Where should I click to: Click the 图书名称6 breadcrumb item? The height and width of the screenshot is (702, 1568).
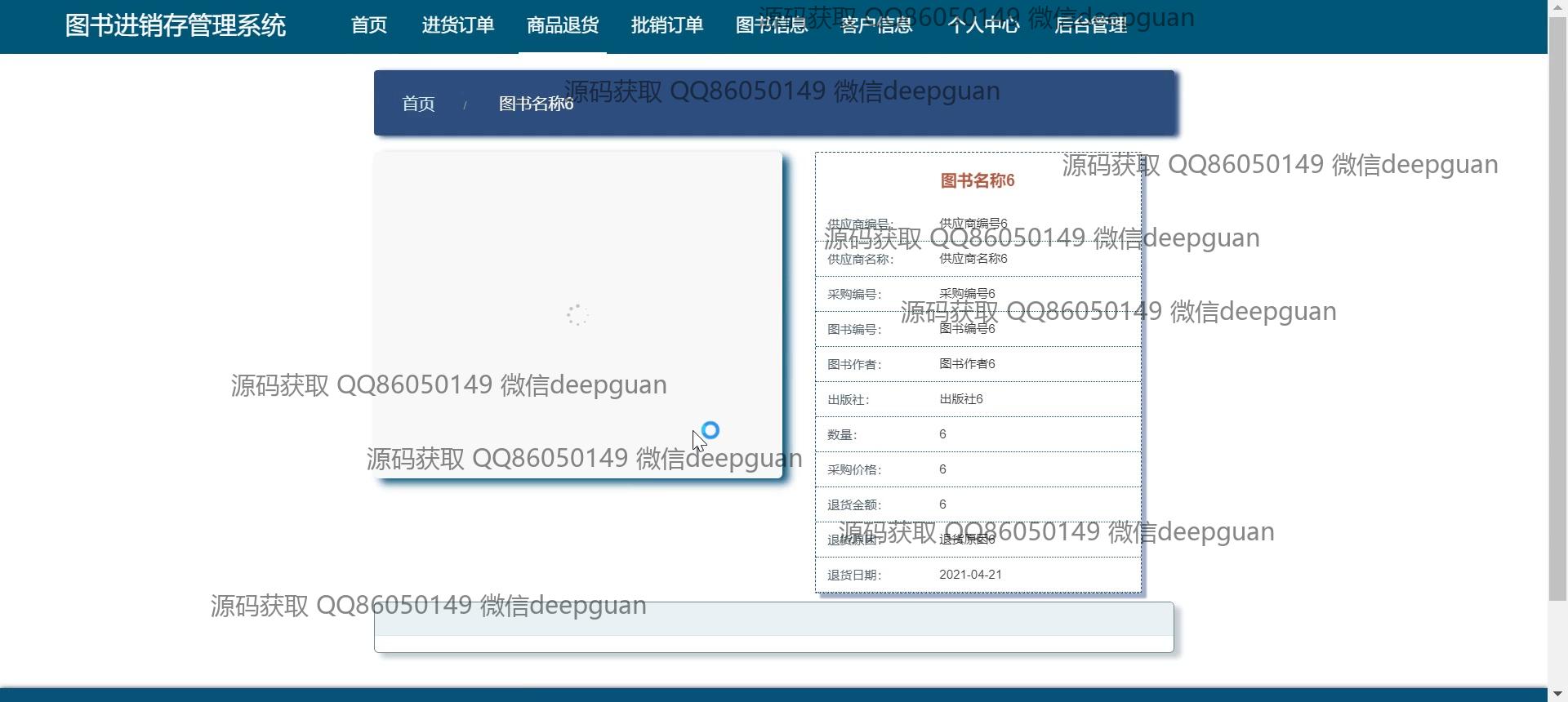(x=536, y=104)
